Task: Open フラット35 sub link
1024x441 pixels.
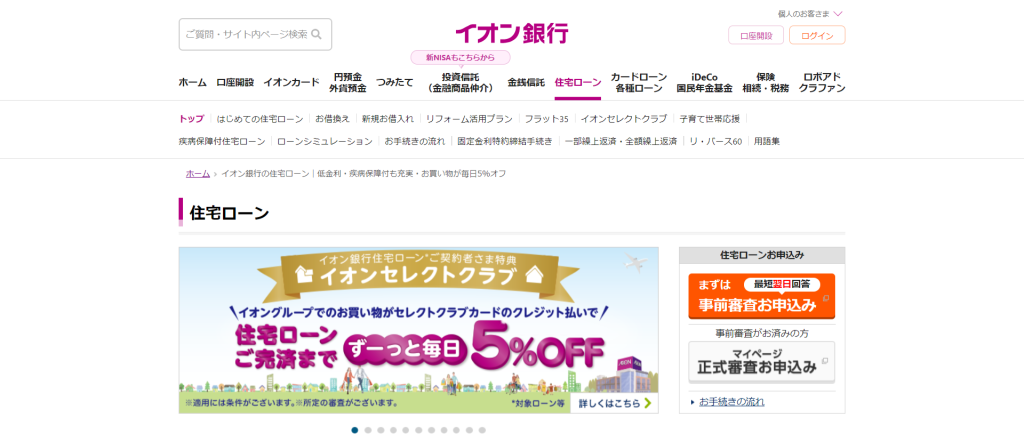Action: (547, 119)
